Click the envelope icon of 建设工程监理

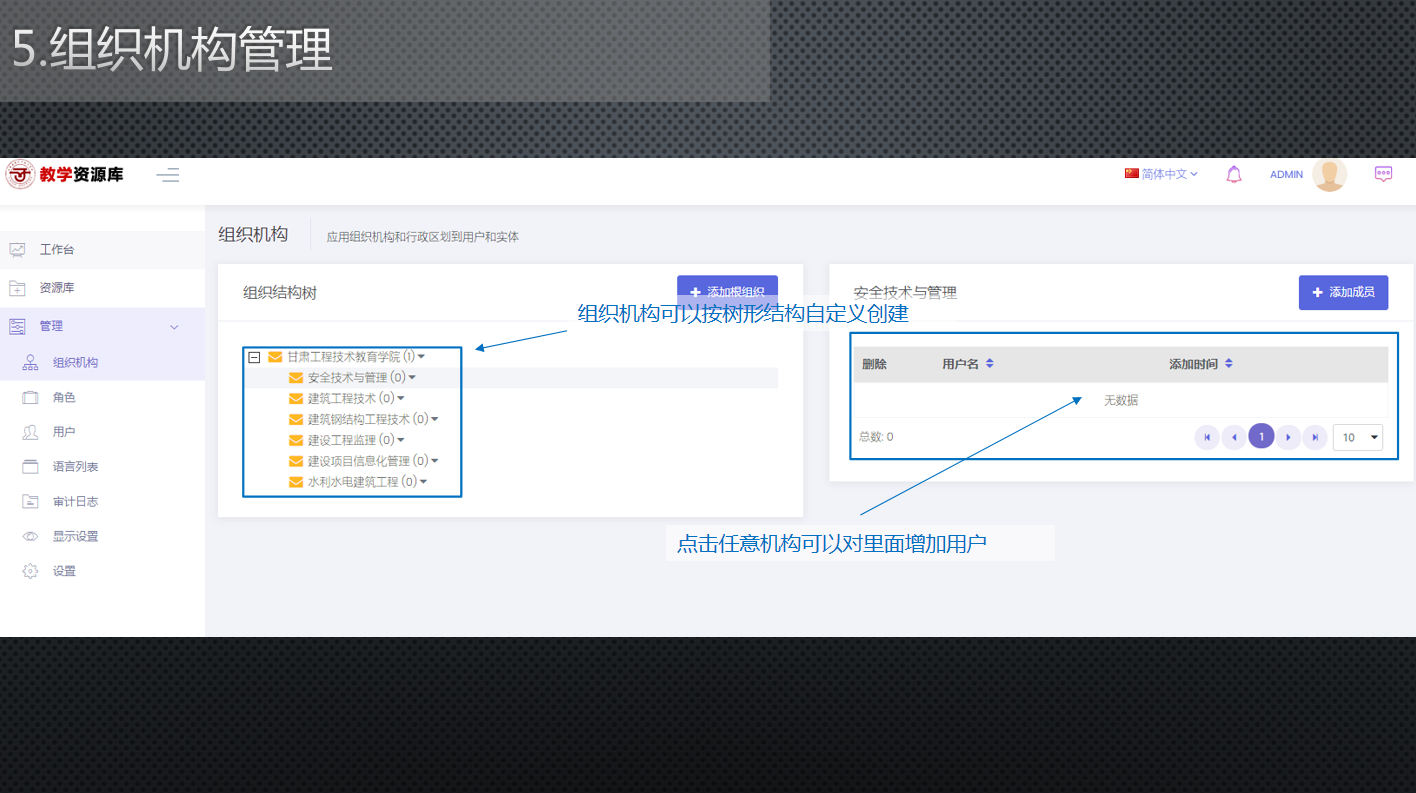click(x=296, y=440)
